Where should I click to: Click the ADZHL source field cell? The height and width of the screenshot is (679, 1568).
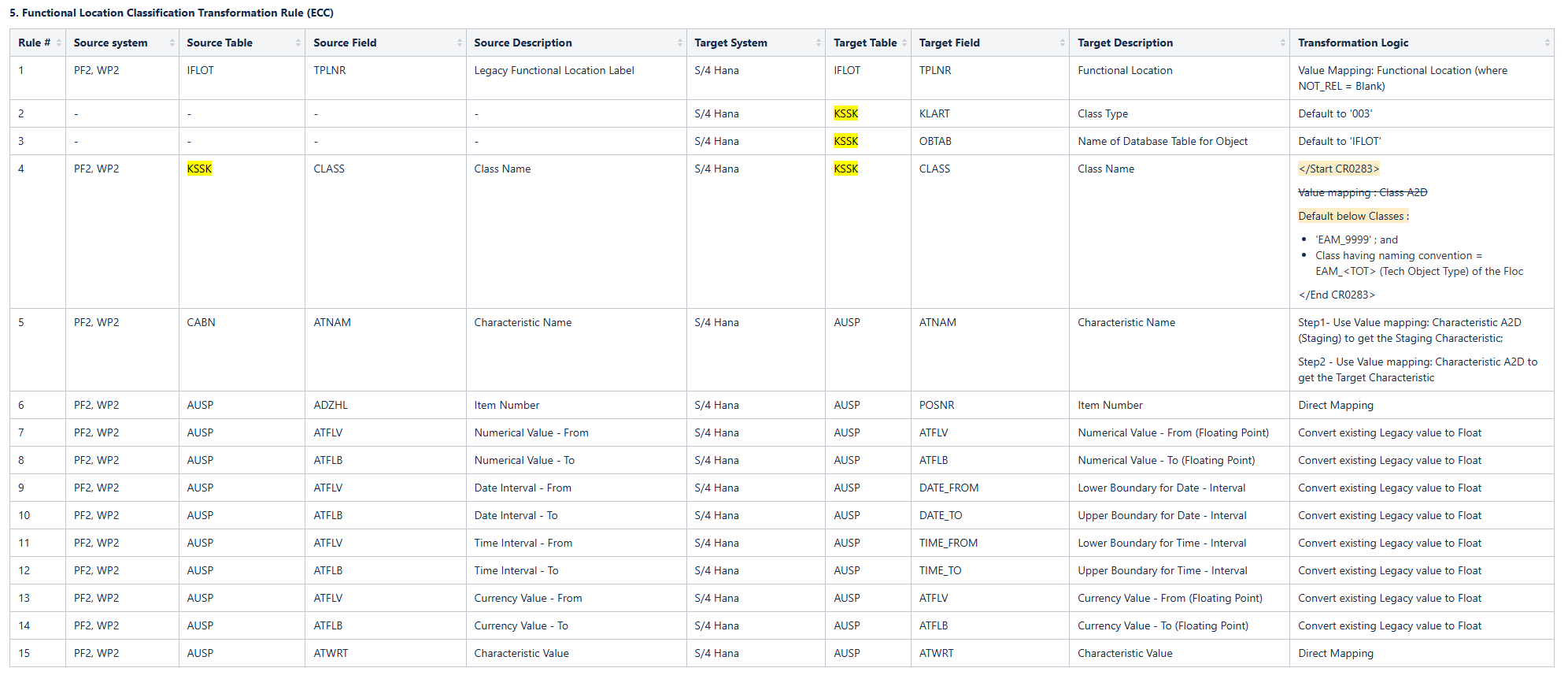[331, 405]
